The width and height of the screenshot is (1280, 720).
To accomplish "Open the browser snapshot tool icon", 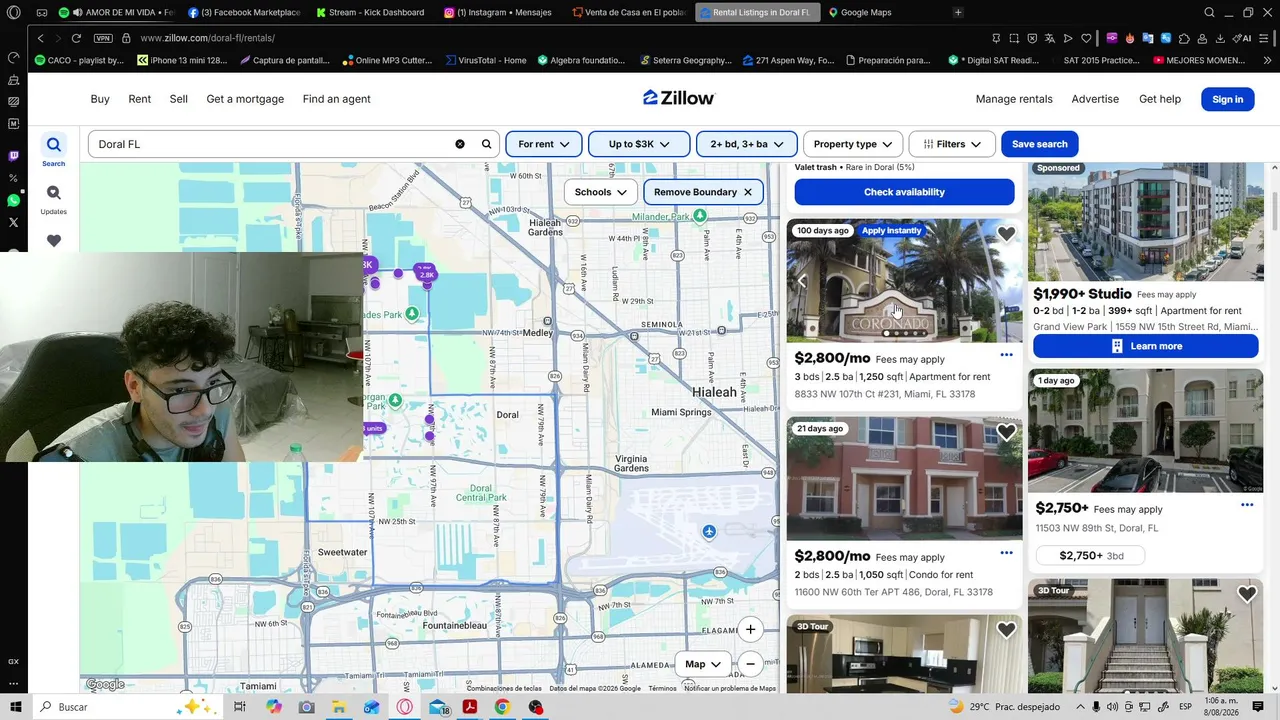I will point(1014,38).
